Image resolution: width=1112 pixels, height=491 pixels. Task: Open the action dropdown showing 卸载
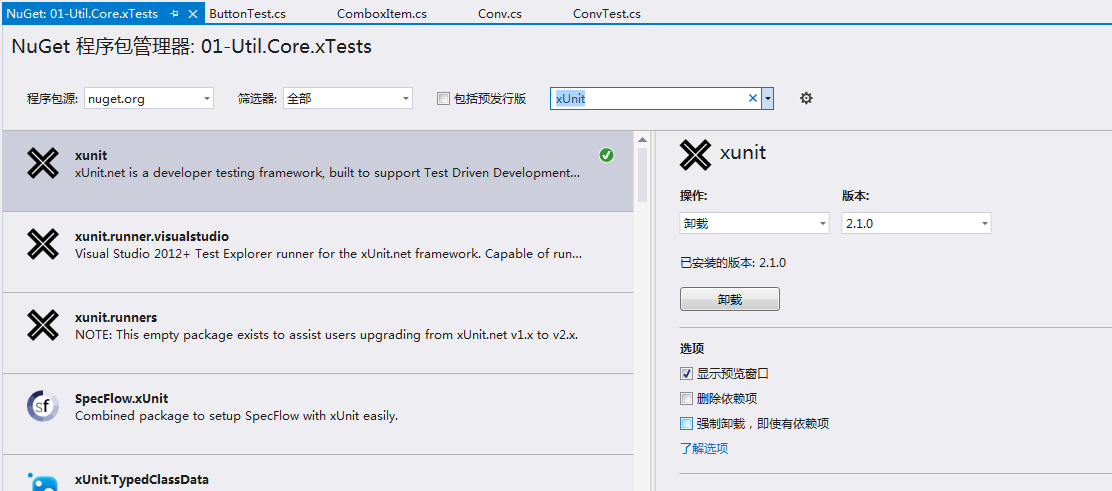point(755,224)
